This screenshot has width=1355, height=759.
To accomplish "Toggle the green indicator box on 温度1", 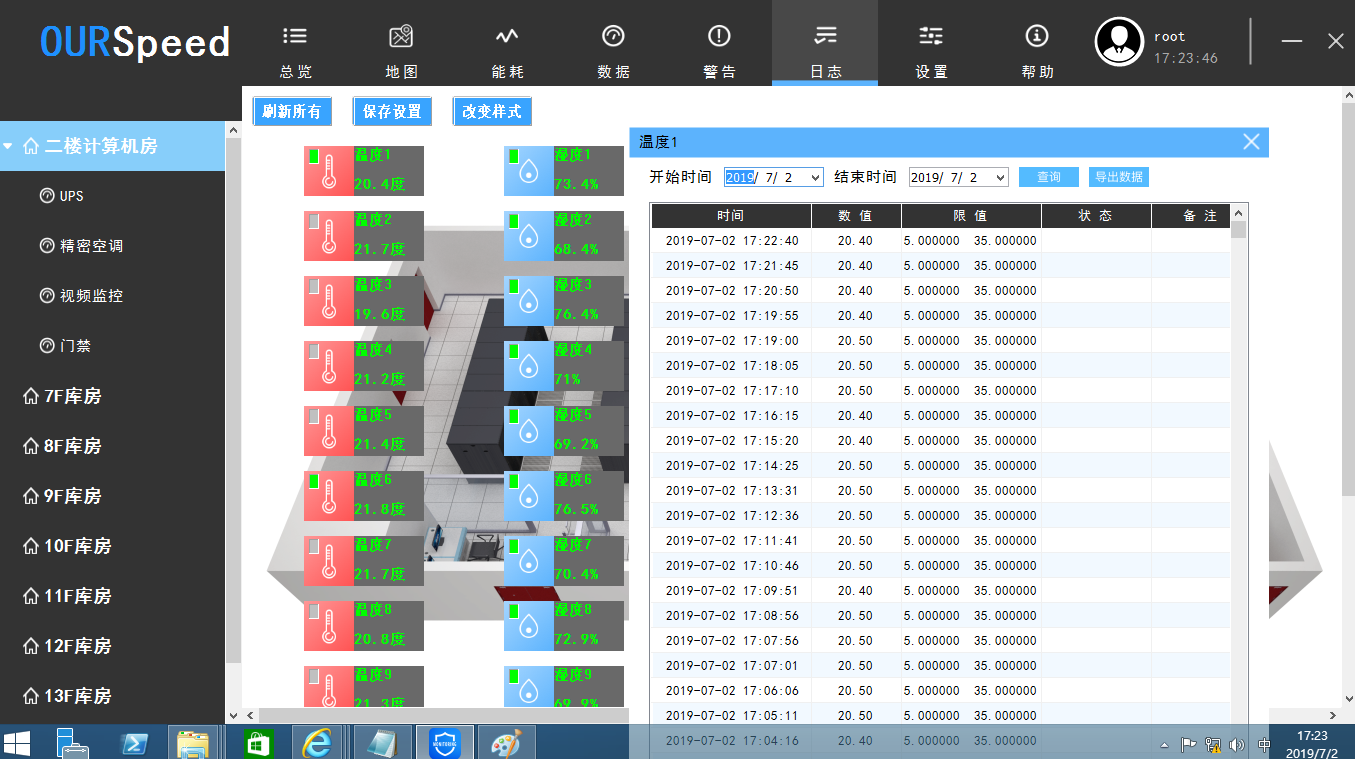I will pos(313,156).
